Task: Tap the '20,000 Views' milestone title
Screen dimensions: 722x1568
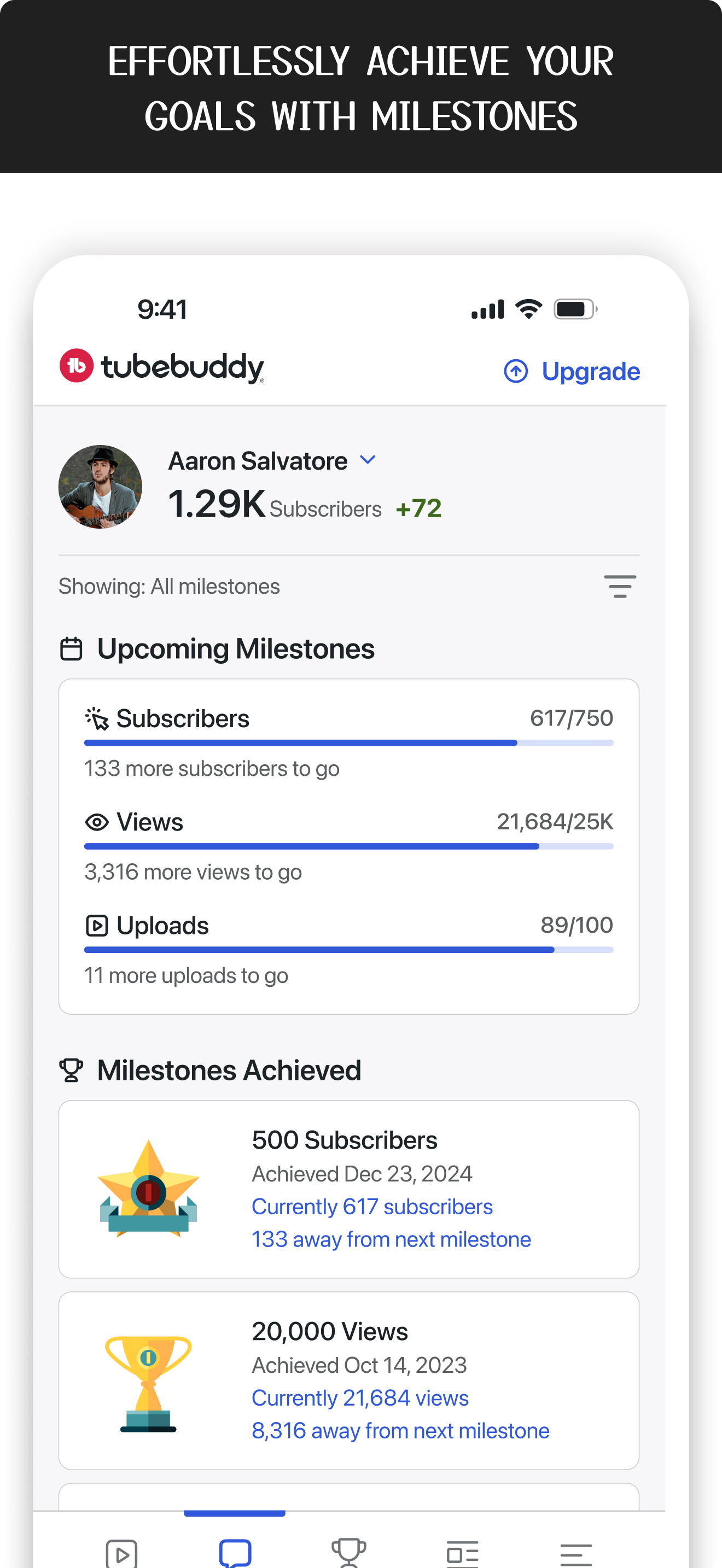Action: pos(330,1332)
